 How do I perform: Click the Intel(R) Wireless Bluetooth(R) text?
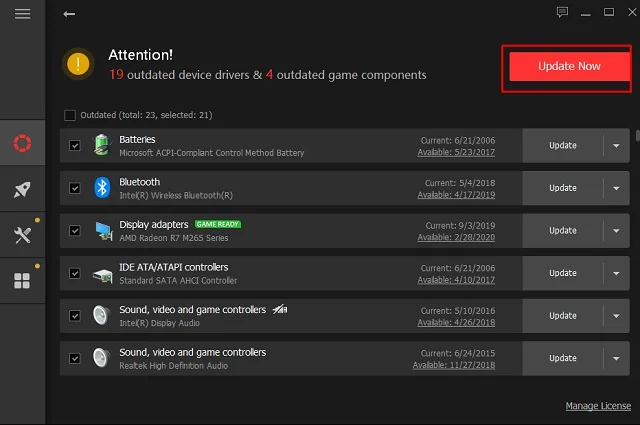coord(176,196)
